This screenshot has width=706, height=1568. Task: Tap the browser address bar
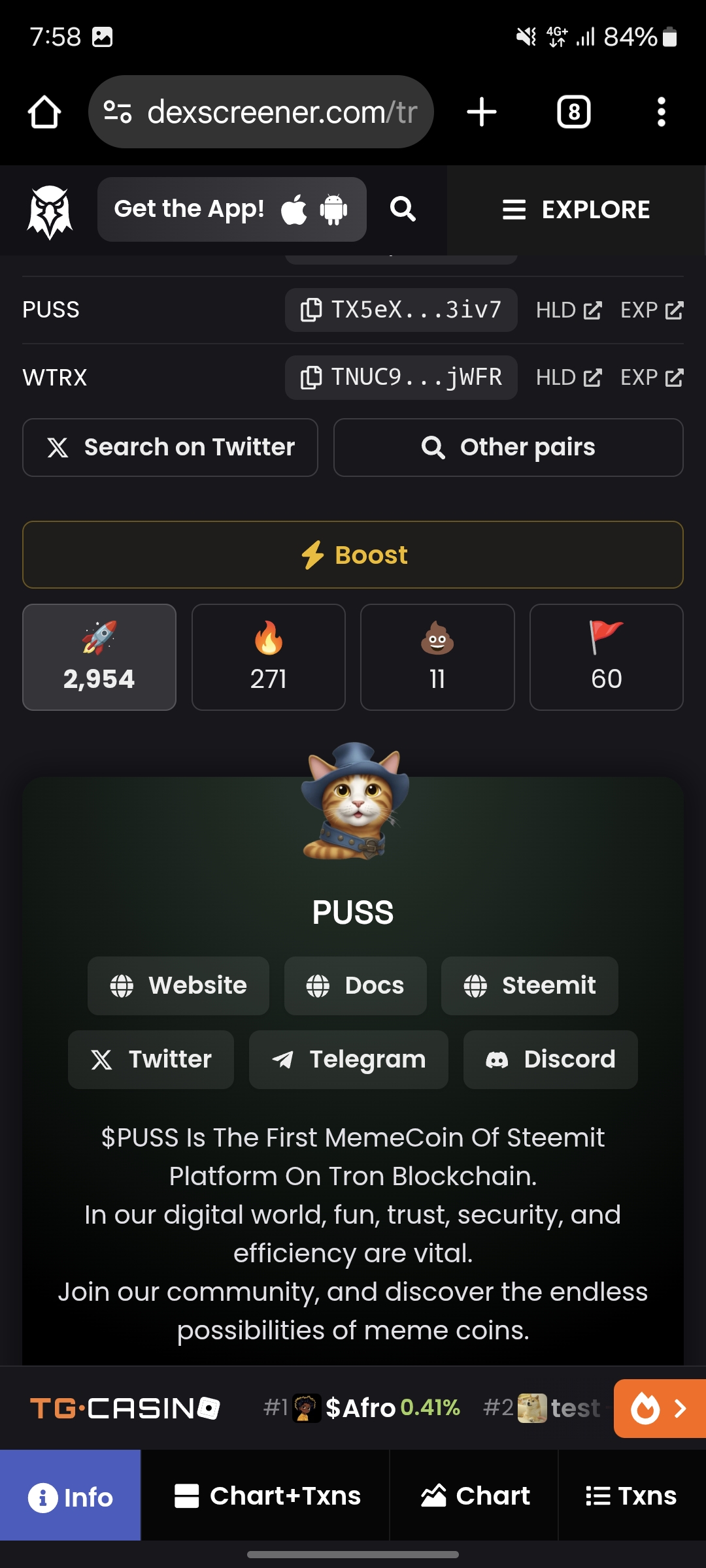(261, 112)
